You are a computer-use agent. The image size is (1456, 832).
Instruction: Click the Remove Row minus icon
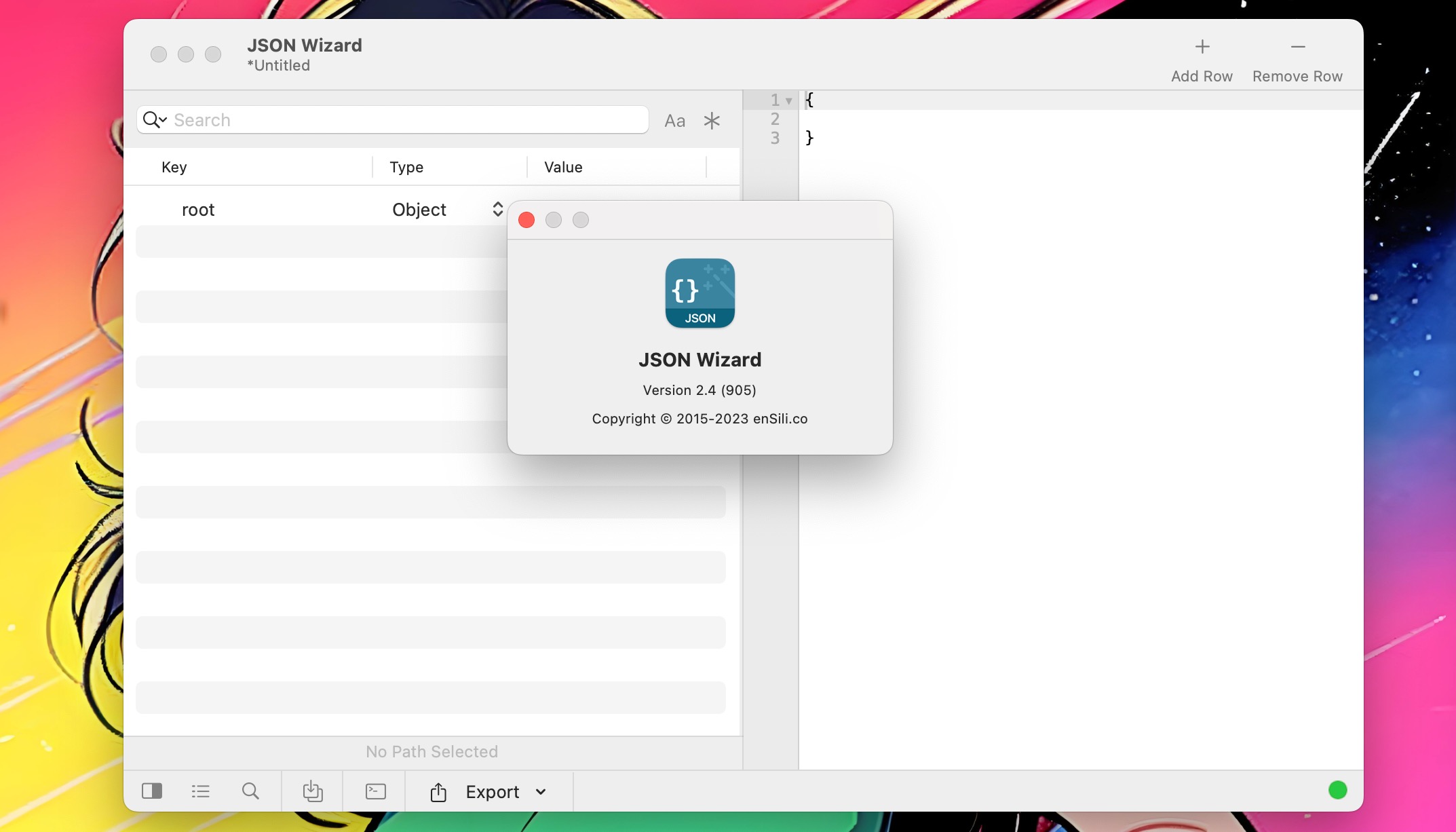tap(1297, 47)
